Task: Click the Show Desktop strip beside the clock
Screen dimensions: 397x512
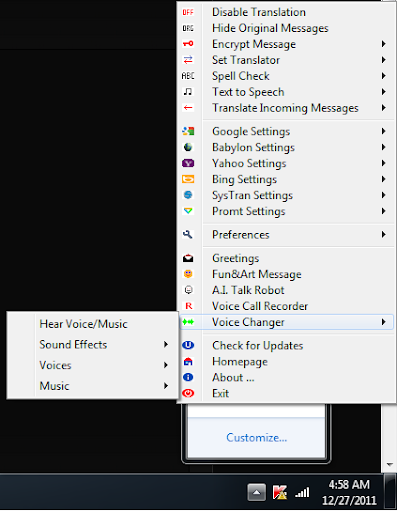Action: 390,492
